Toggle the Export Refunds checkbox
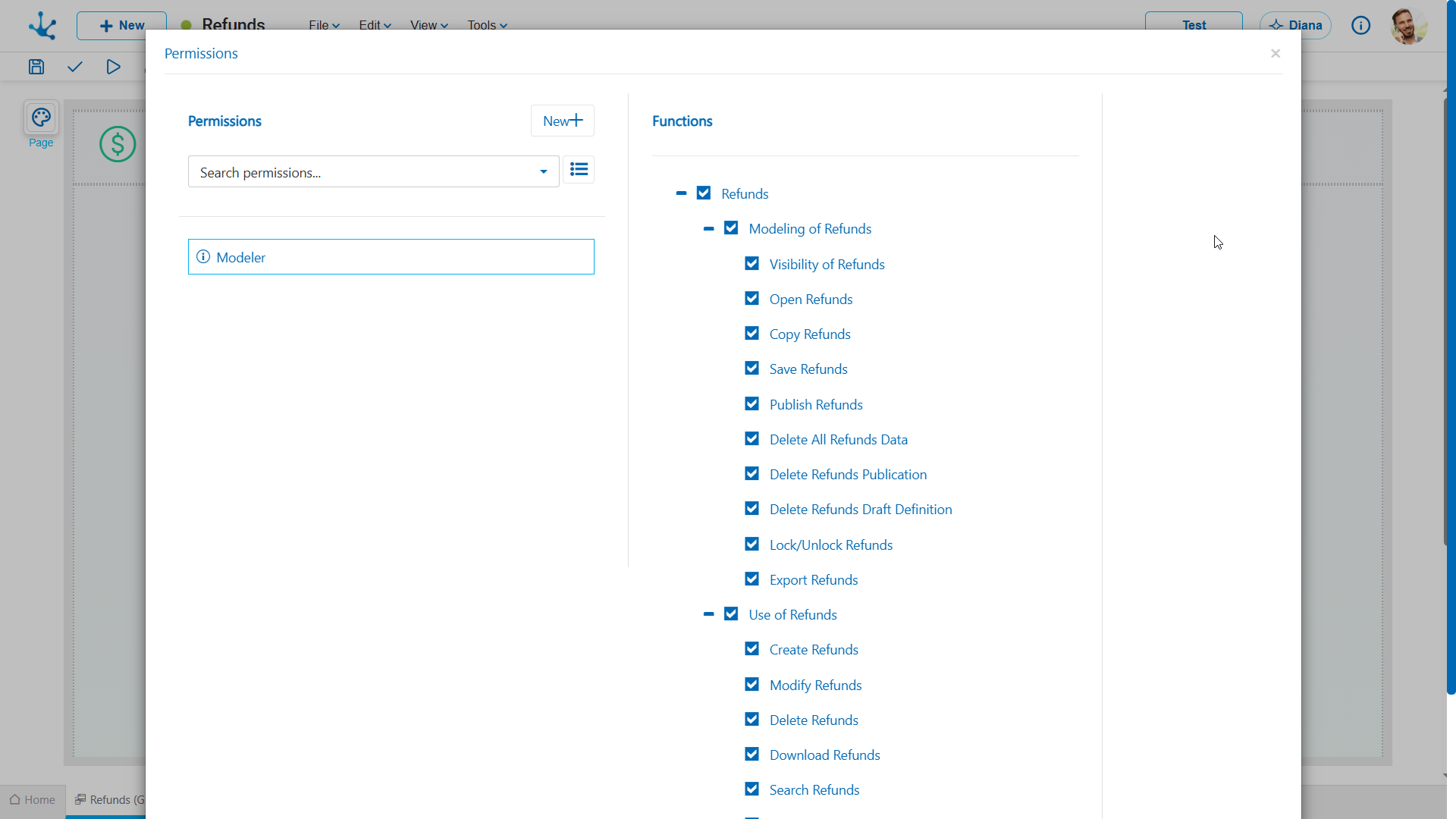 click(752, 579)
